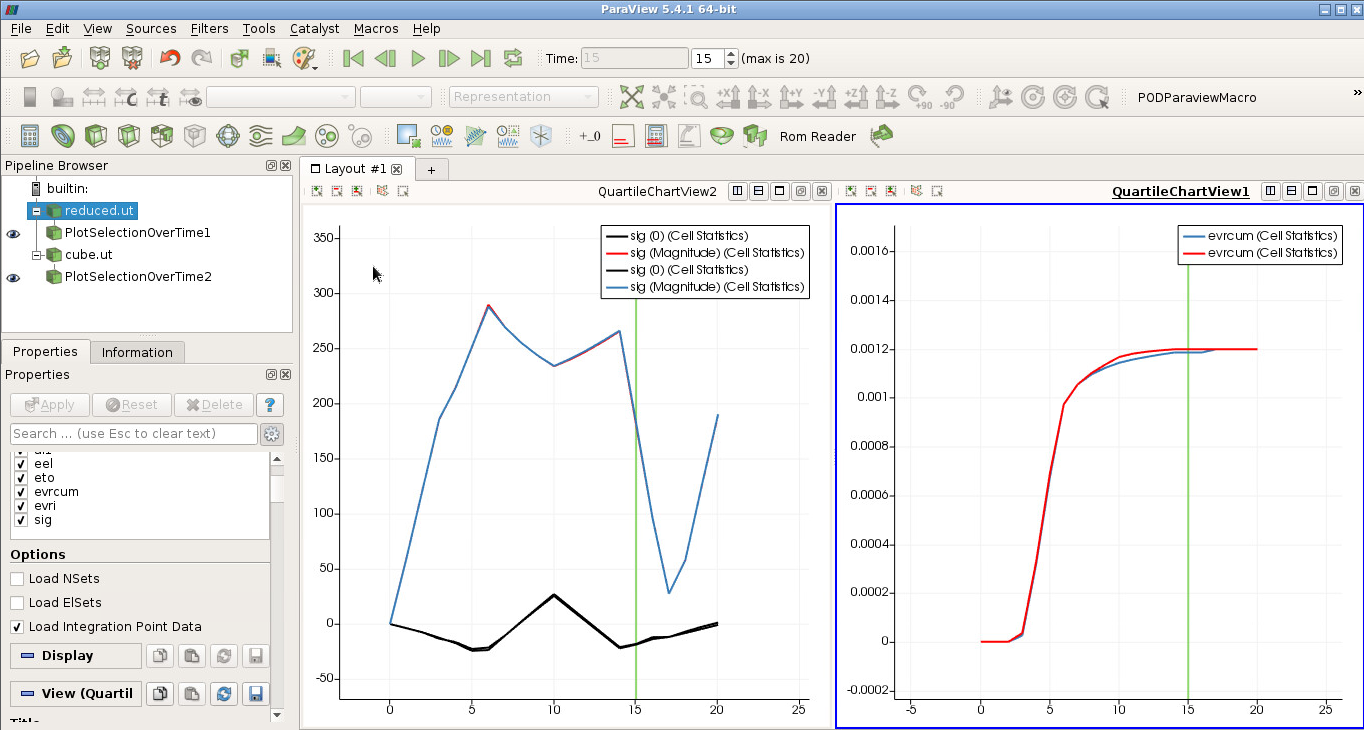Apply the Slice filter

[x=128, y=135]
